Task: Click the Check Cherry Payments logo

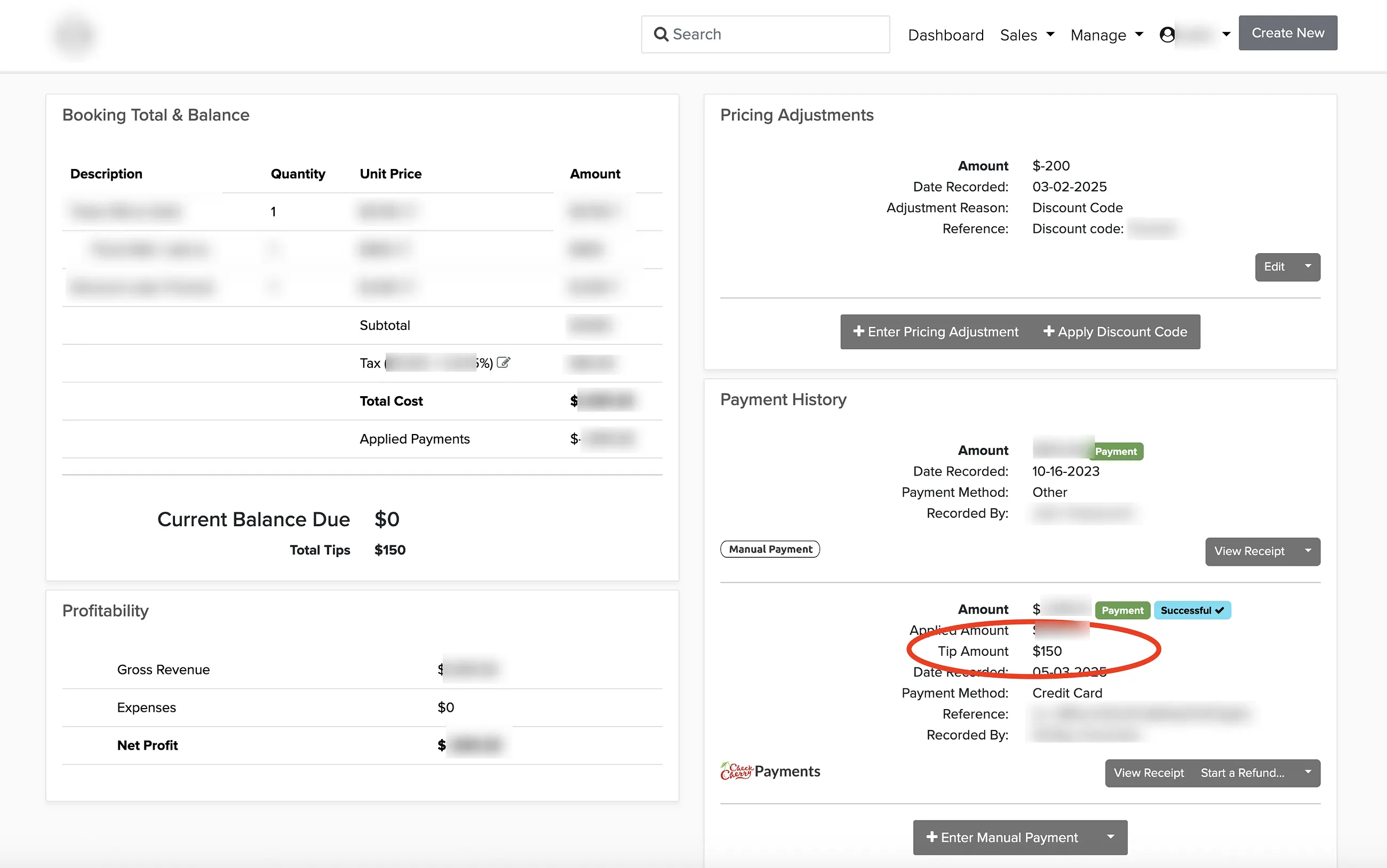Action: tap(770, 771)
